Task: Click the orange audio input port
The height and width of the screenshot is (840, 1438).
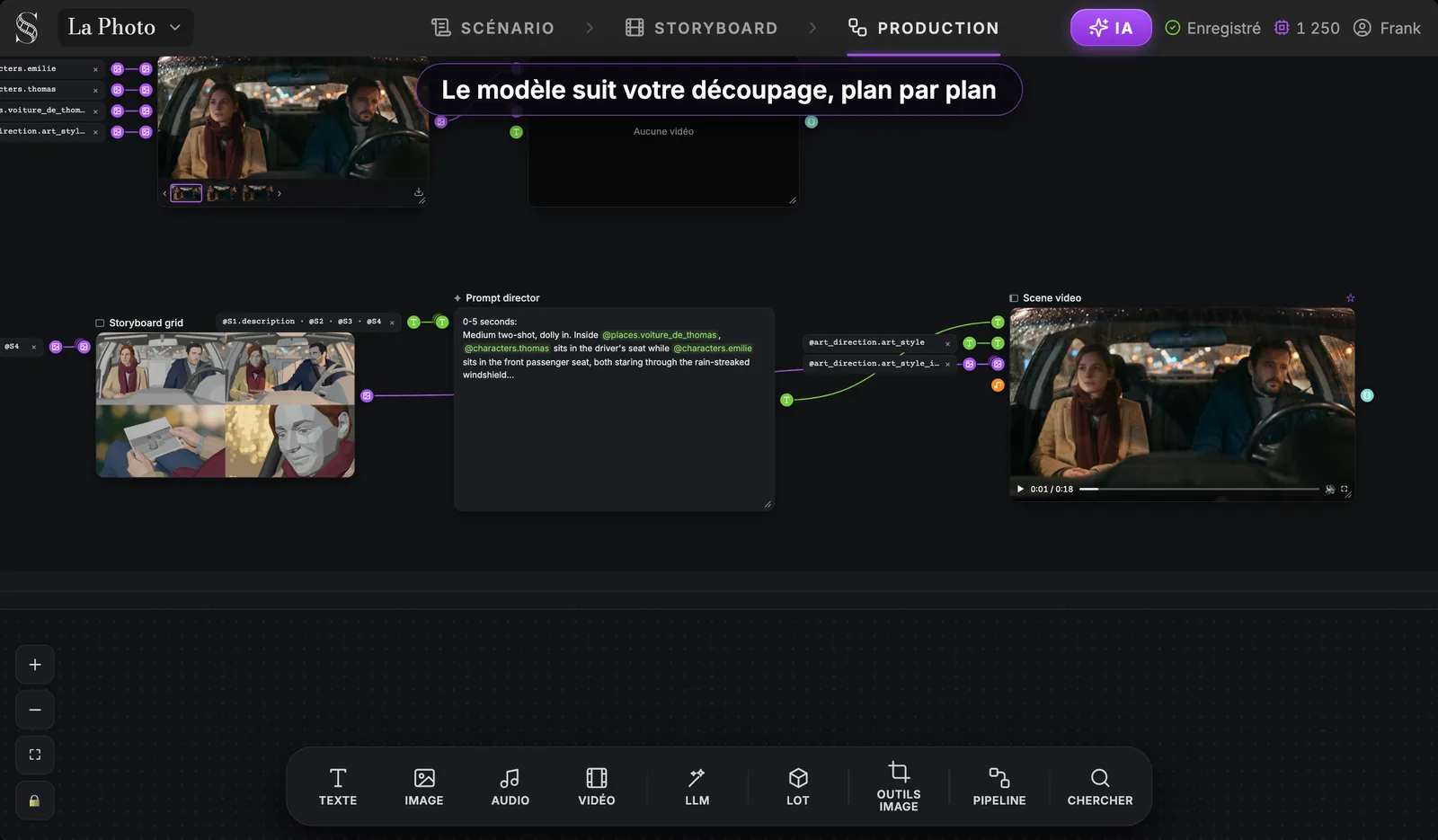Action: pyautogui.click(x=998, y=385)
